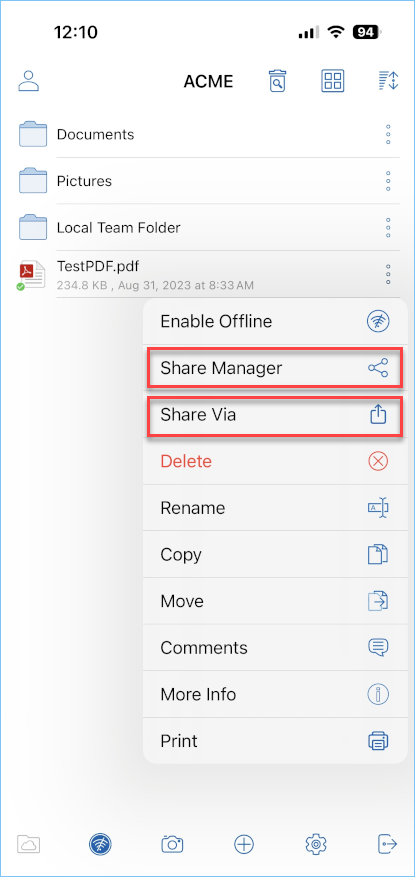Open the user profile icon
Viewport: 415px width, 877px height.
tap(29, 81)
